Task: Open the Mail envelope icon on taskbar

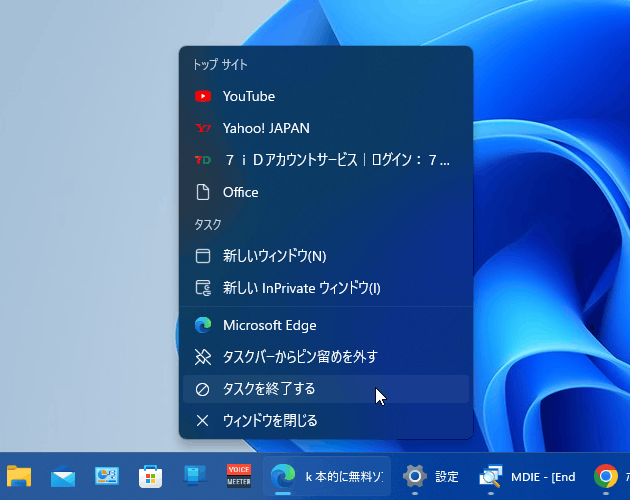Action: 63,477
